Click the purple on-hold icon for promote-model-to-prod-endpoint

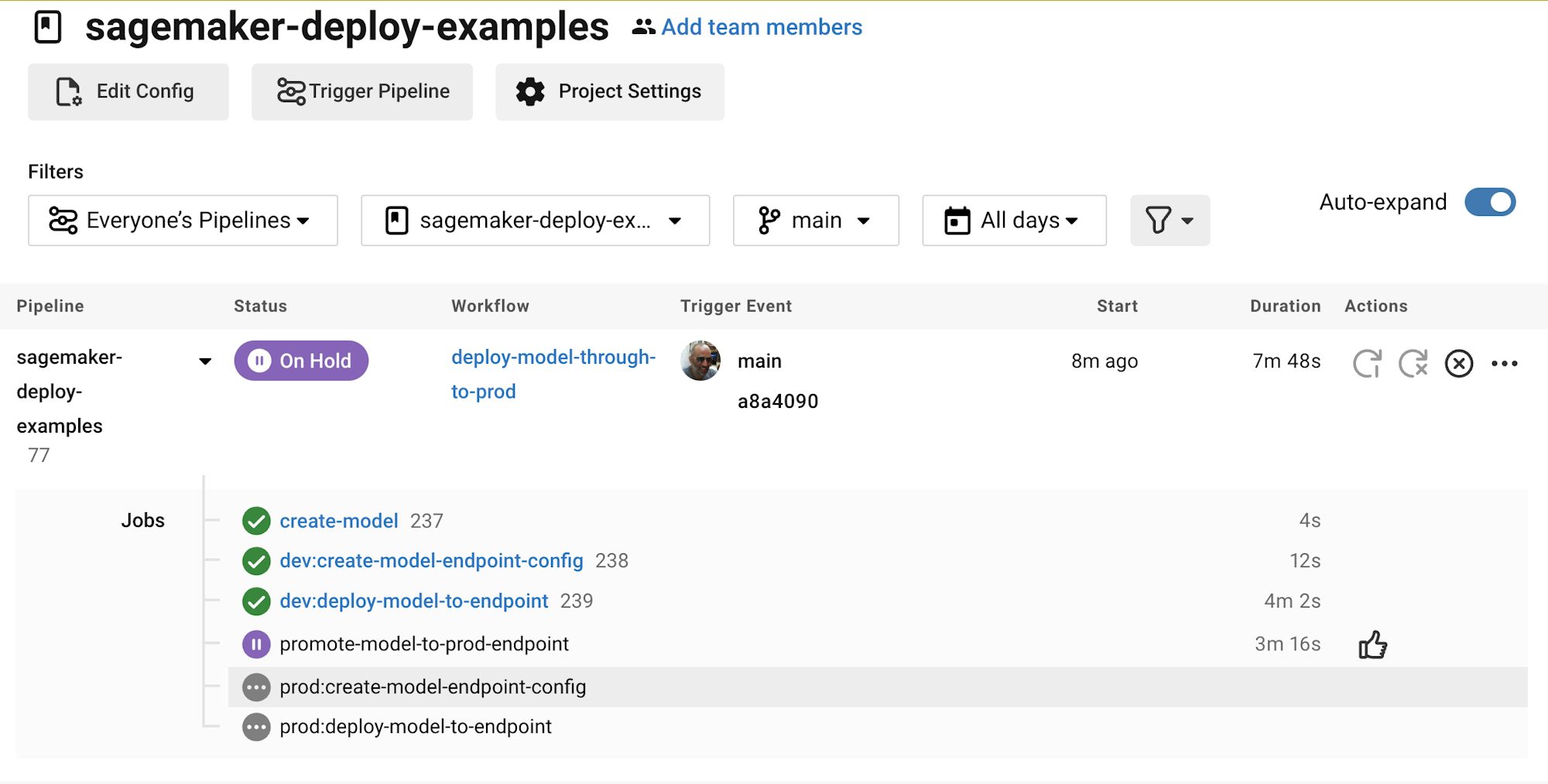click(256, 644)
